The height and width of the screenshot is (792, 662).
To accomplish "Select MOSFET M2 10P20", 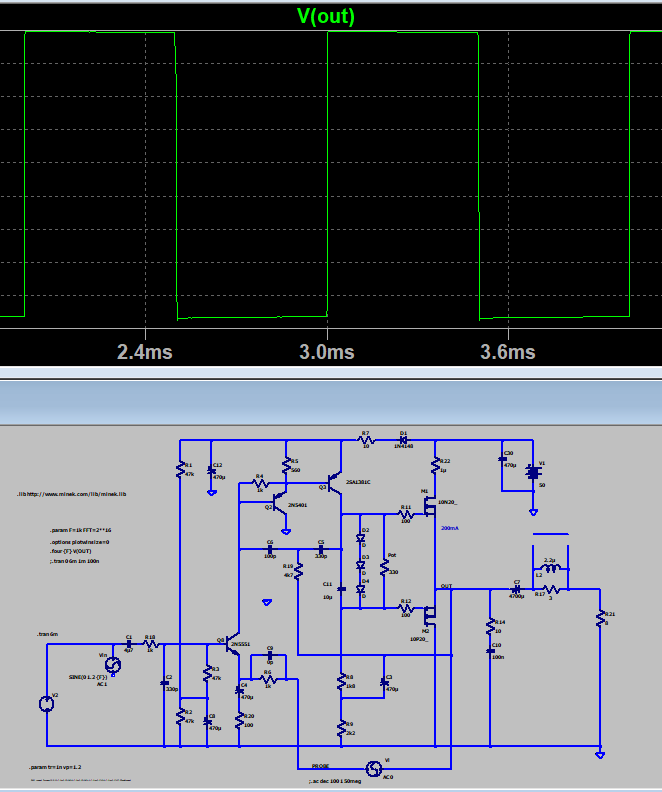I will point(430,615).
